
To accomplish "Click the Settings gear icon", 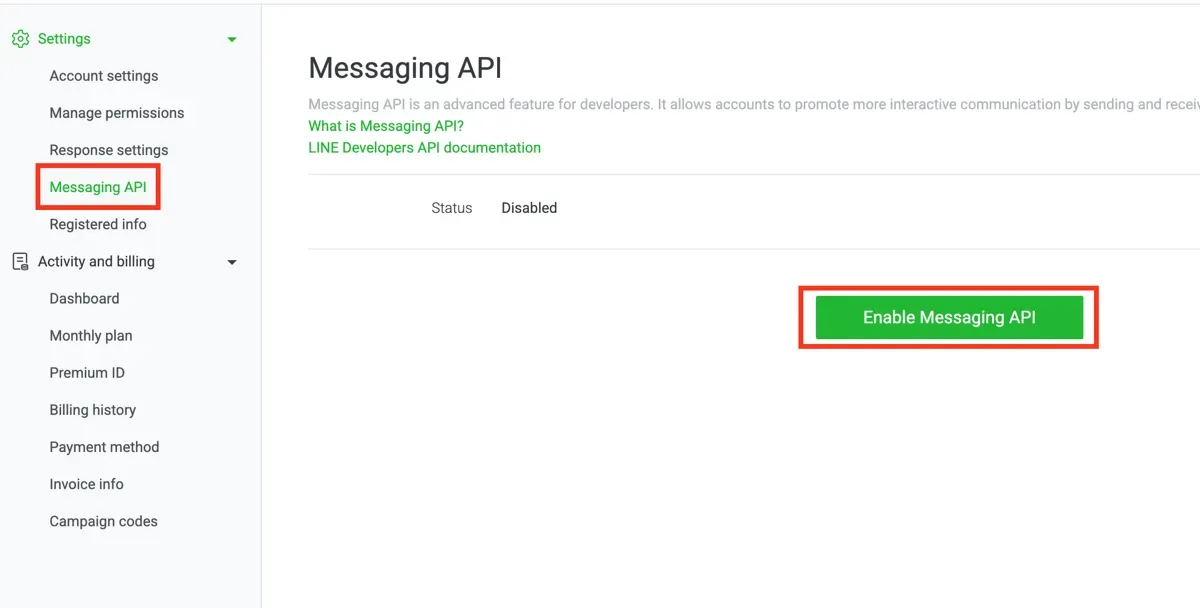I will coord(20,38).
